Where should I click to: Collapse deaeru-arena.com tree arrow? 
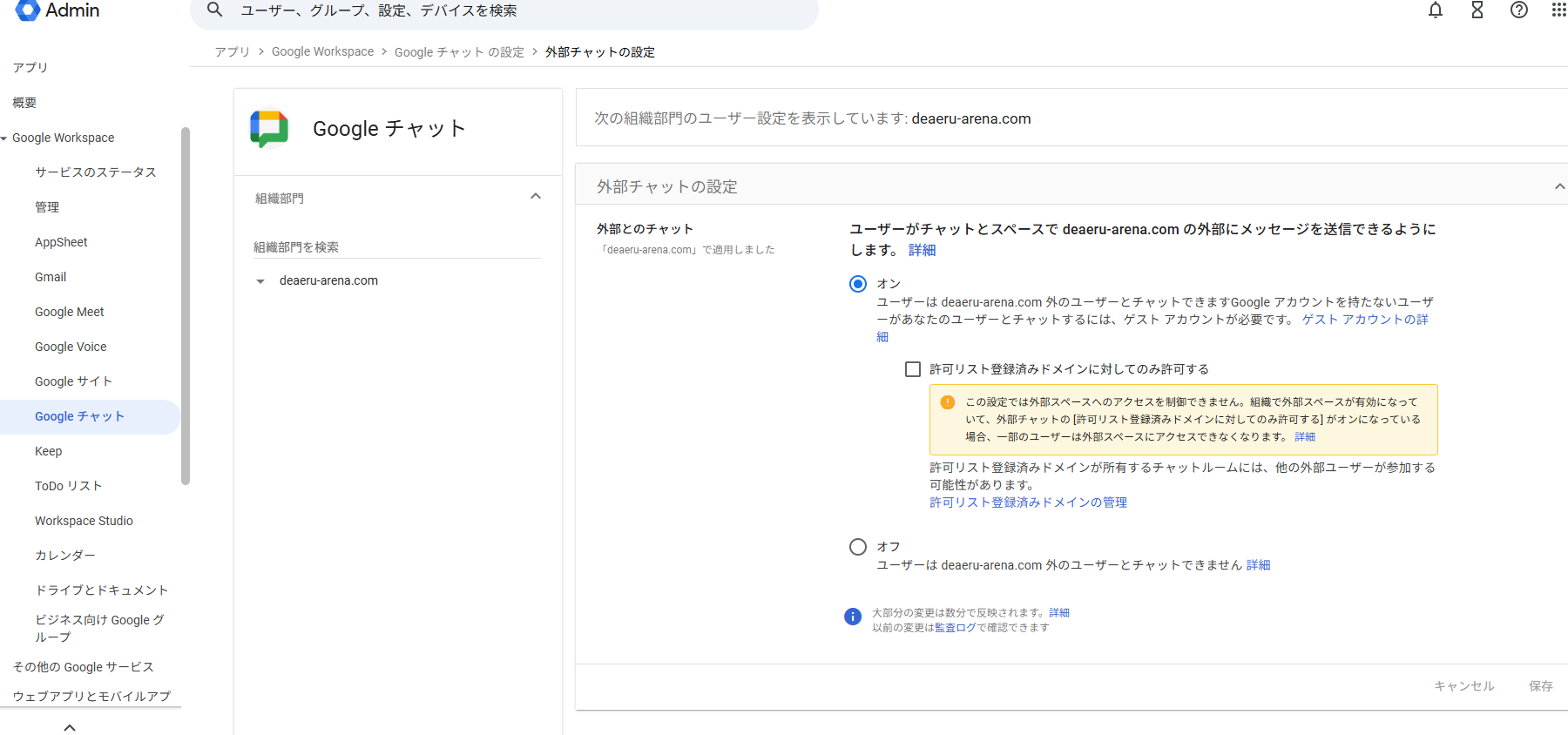click(260, 281)
